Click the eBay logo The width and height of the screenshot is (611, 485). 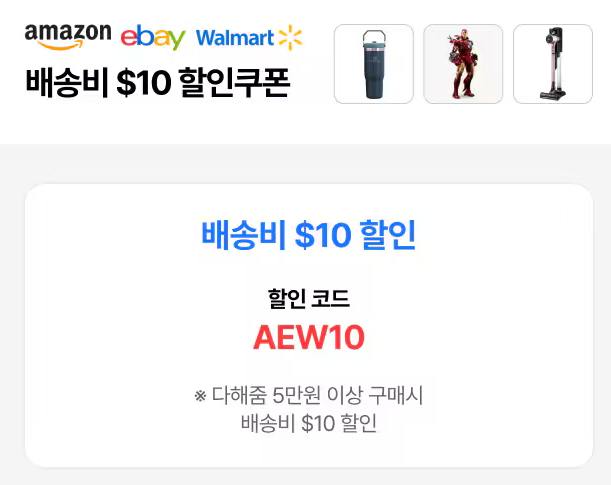point(153,38)
